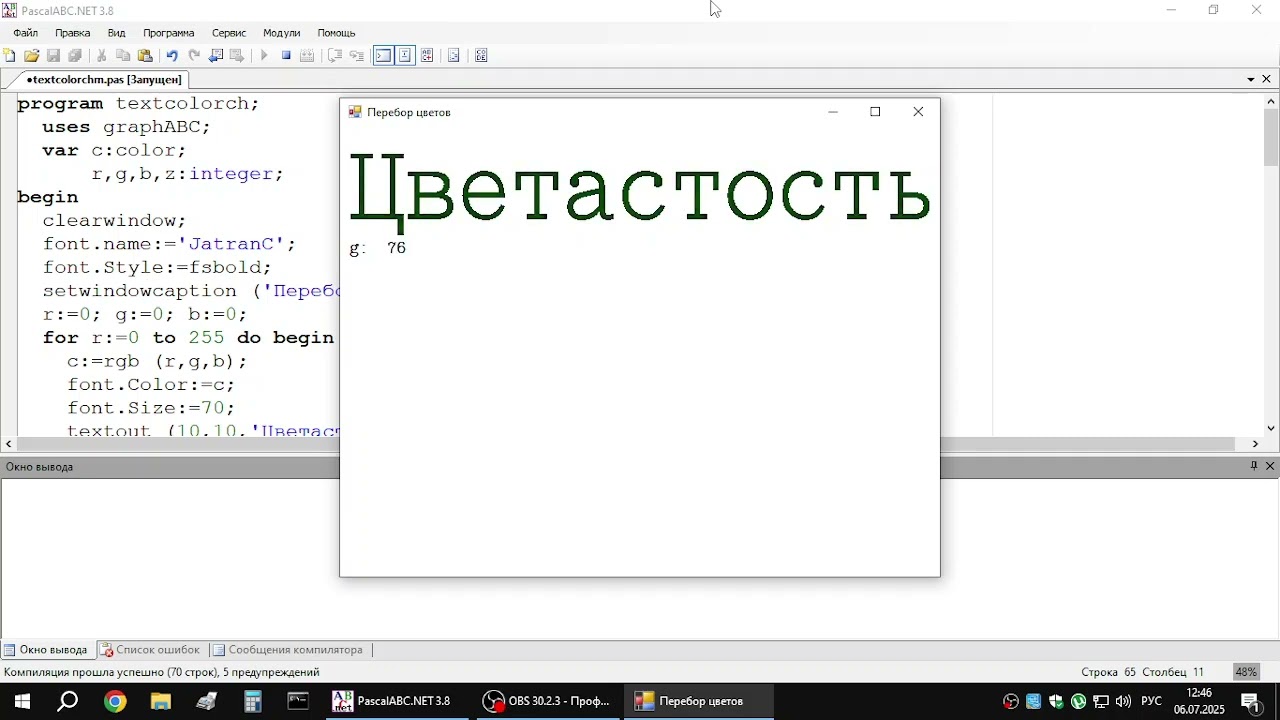Switch to the Сообщения компилятора tab
This screenshot has height=720, width=1280.
288,650
